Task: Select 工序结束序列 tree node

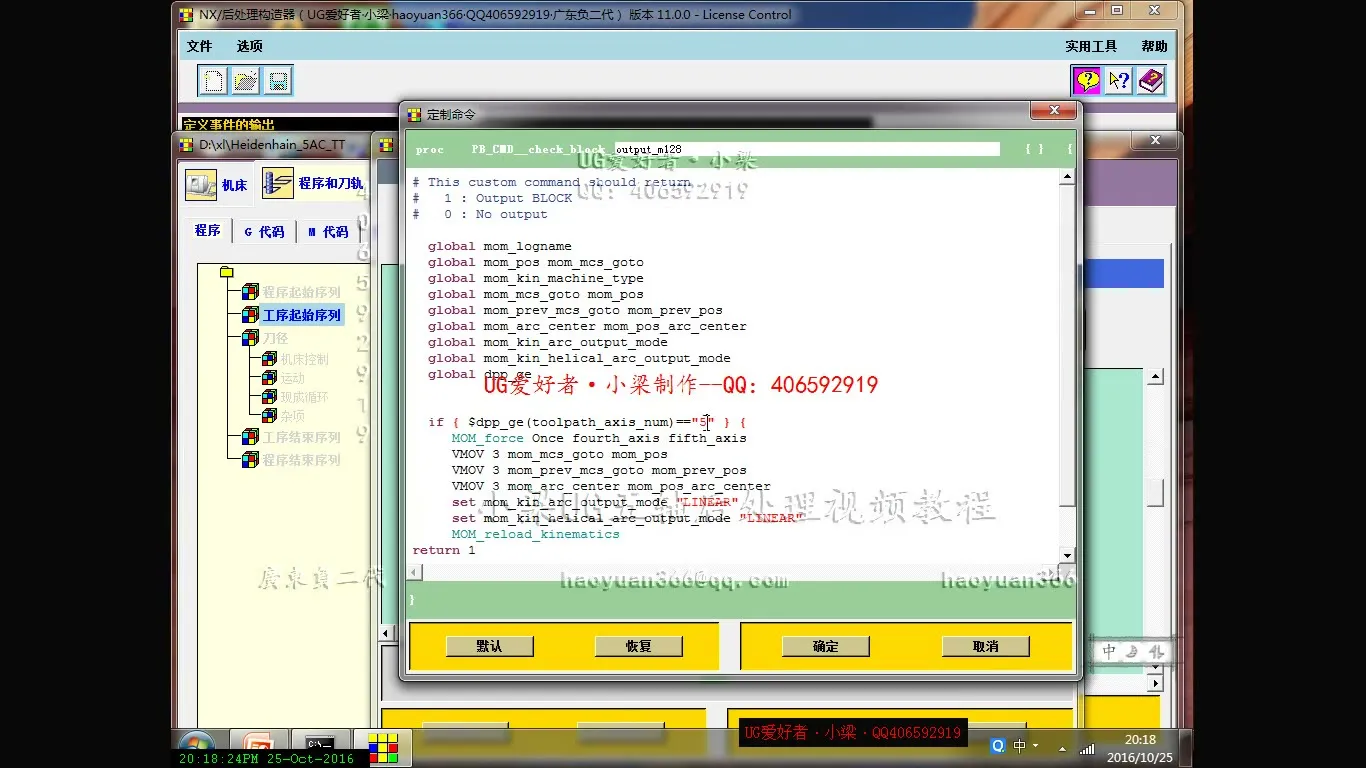Action: coord(300,437)
